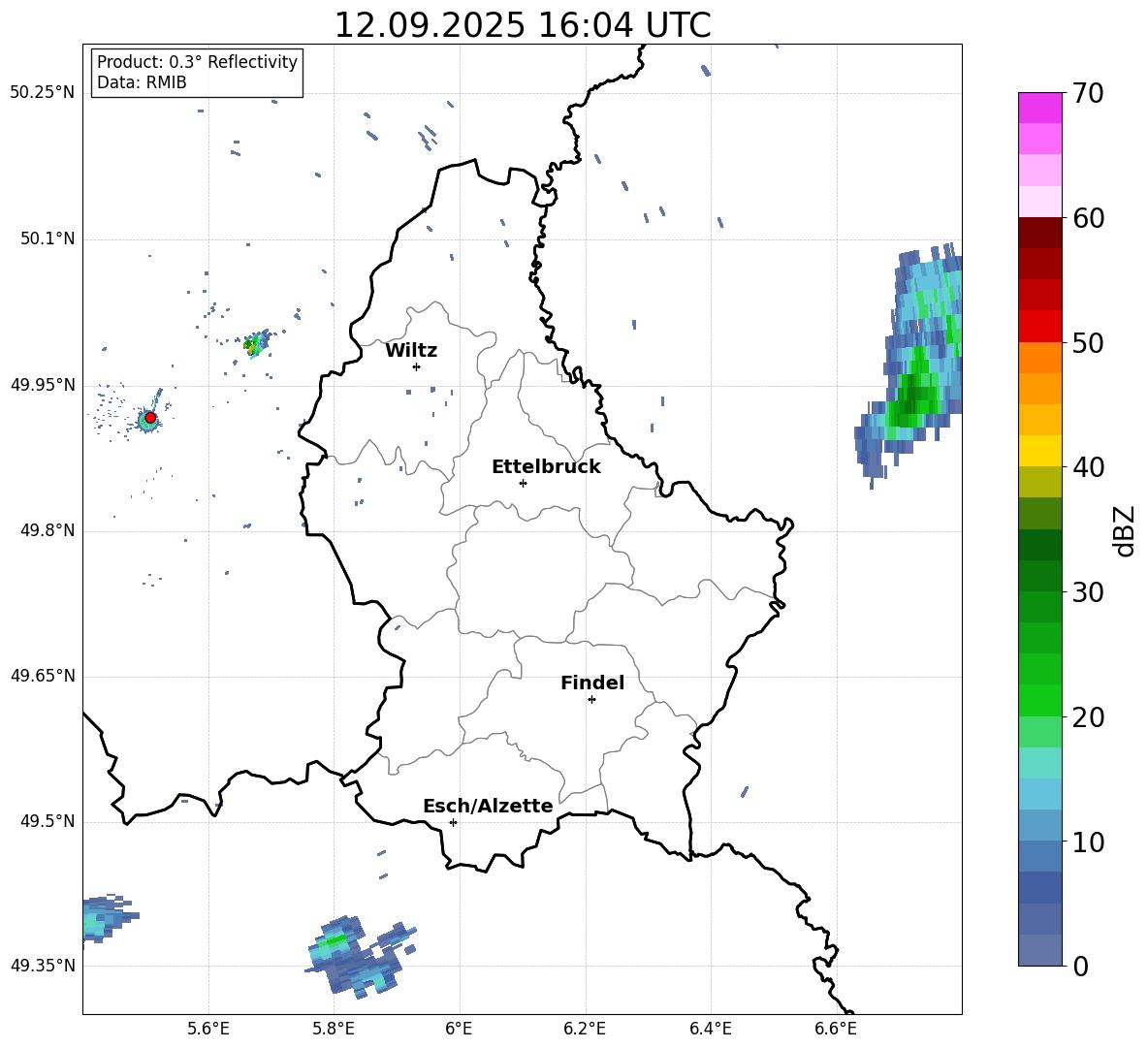Click the 60 dBZ colorbar label
The image size is (1148, 1048).
click(1088, 218)
